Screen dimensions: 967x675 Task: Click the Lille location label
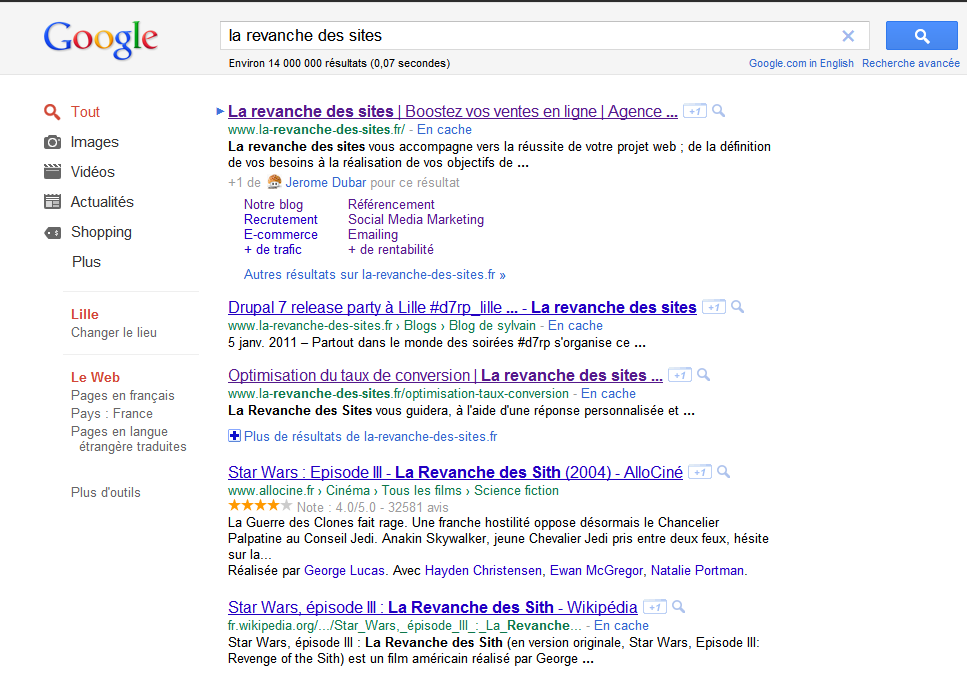click(84, 314)
